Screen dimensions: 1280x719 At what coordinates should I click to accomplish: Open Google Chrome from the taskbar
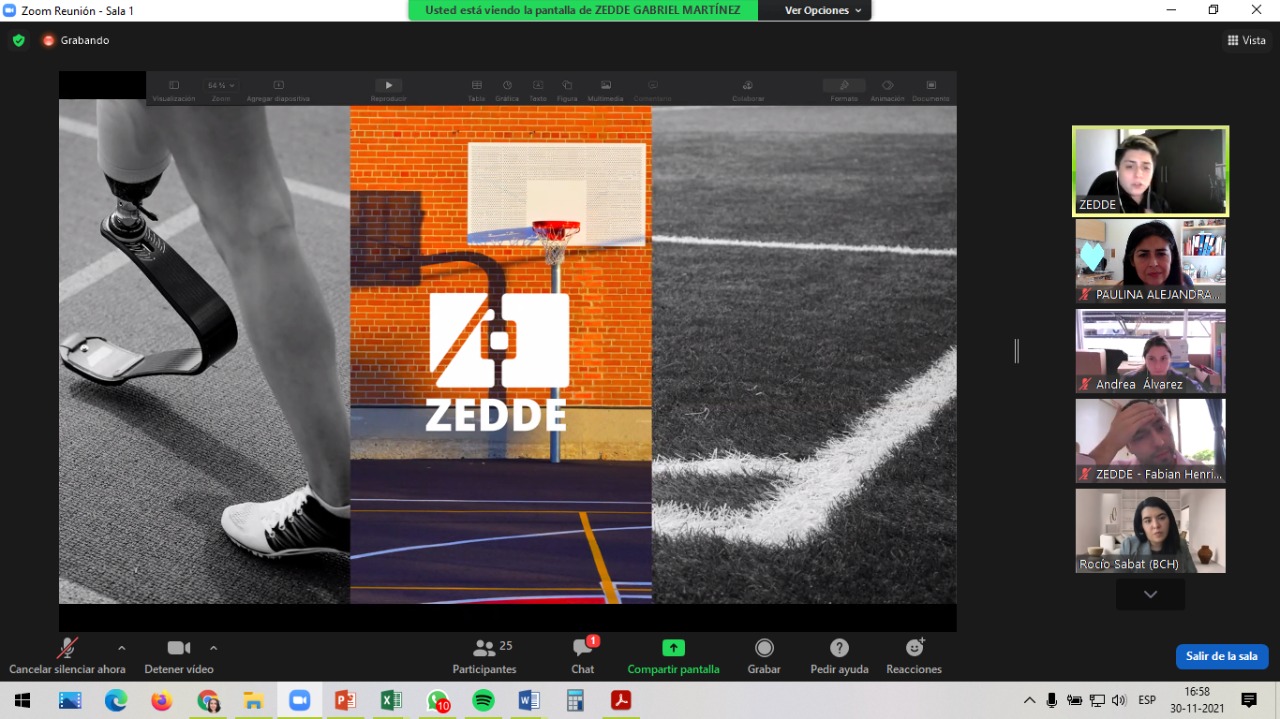click(x=208, y=700)
